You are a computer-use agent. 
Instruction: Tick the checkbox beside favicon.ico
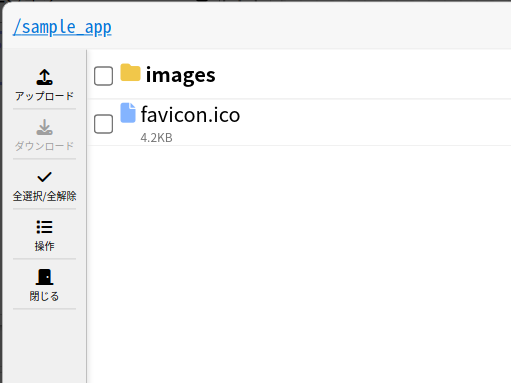point(103,124)
